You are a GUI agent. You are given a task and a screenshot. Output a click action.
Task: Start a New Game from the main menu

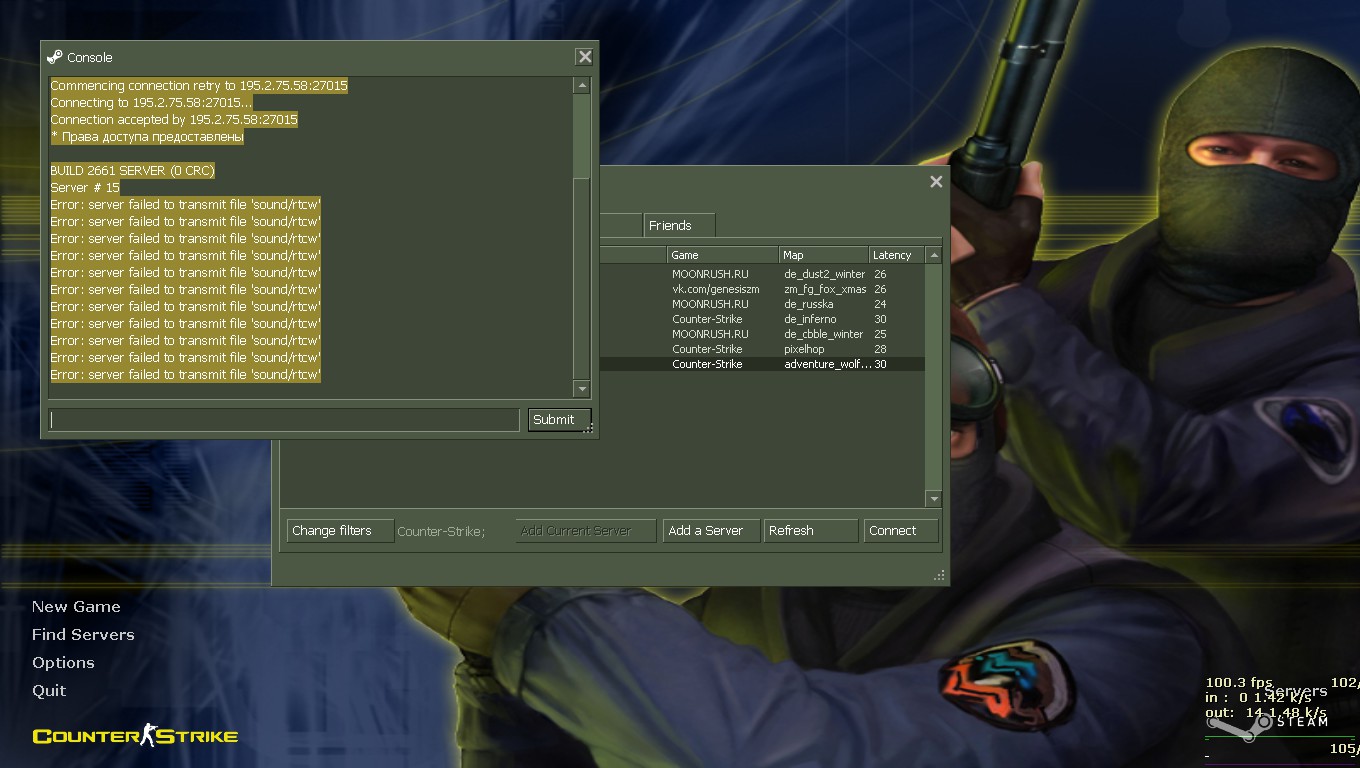pyautogui.click(x=76, y=607)
